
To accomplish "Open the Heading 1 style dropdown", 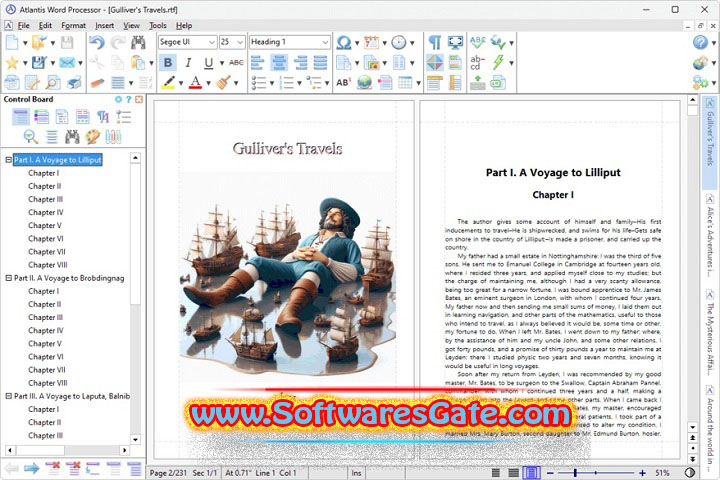I will coord(325,42).
